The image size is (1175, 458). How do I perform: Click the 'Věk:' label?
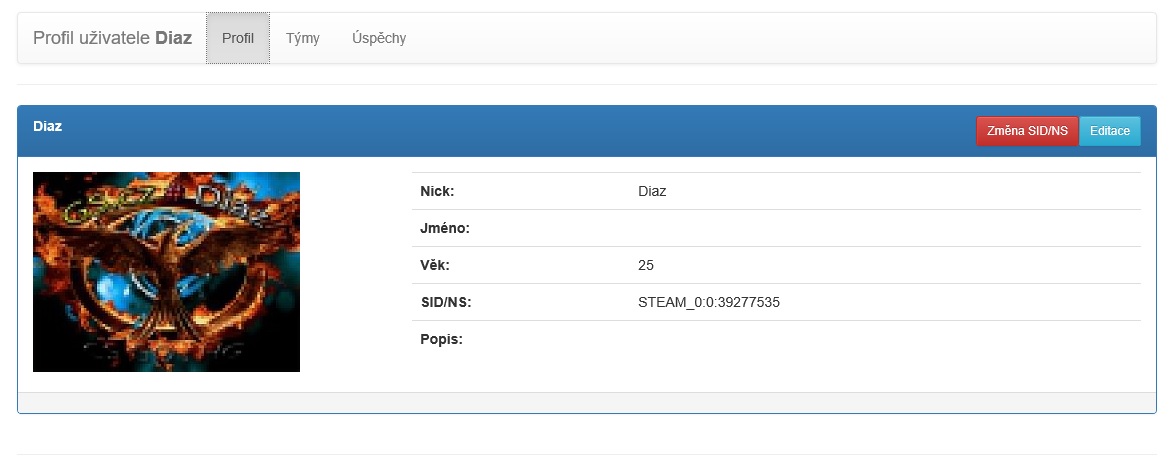point(435,265)
